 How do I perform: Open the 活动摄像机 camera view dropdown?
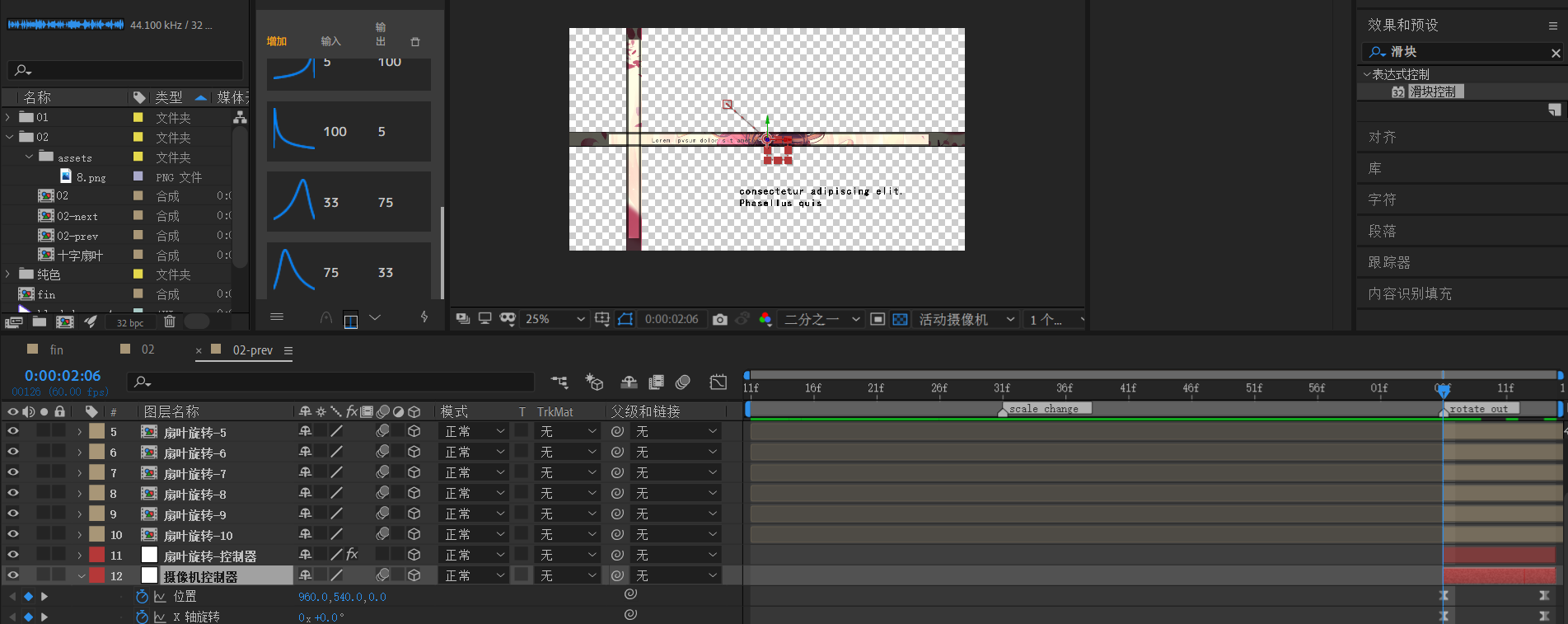point(967,319)
